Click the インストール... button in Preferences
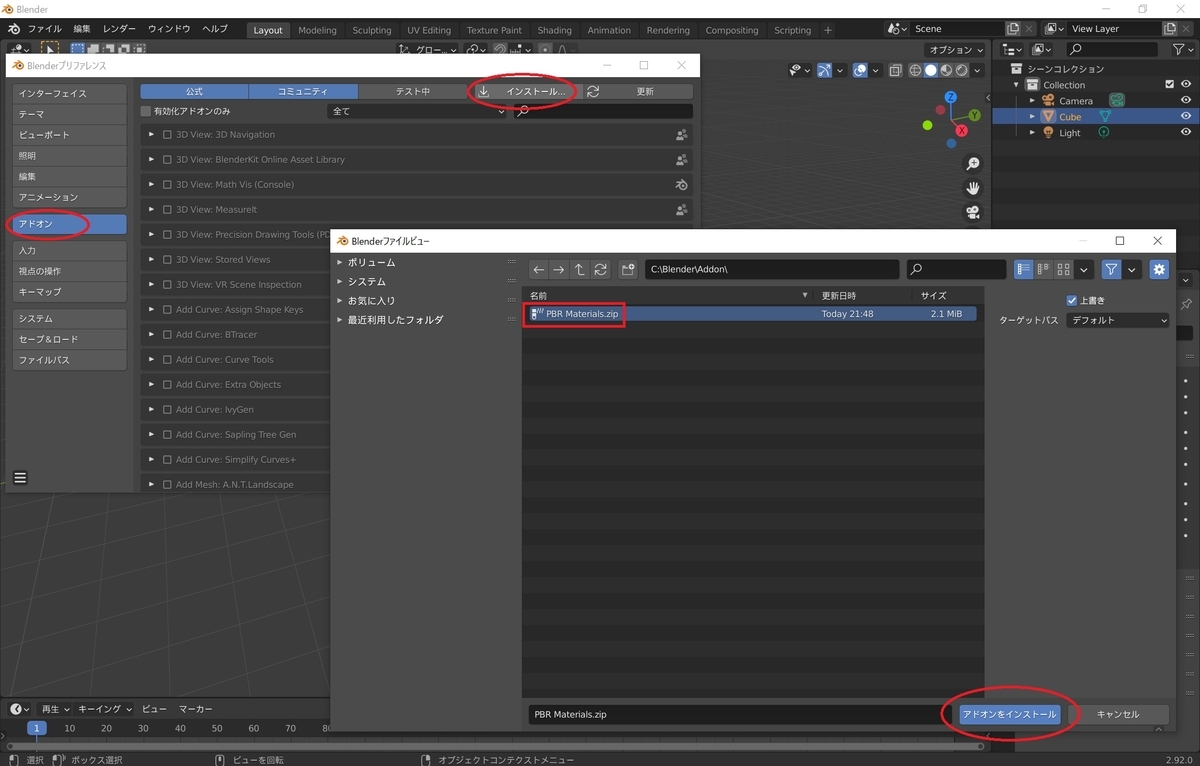 coord(523,91)
